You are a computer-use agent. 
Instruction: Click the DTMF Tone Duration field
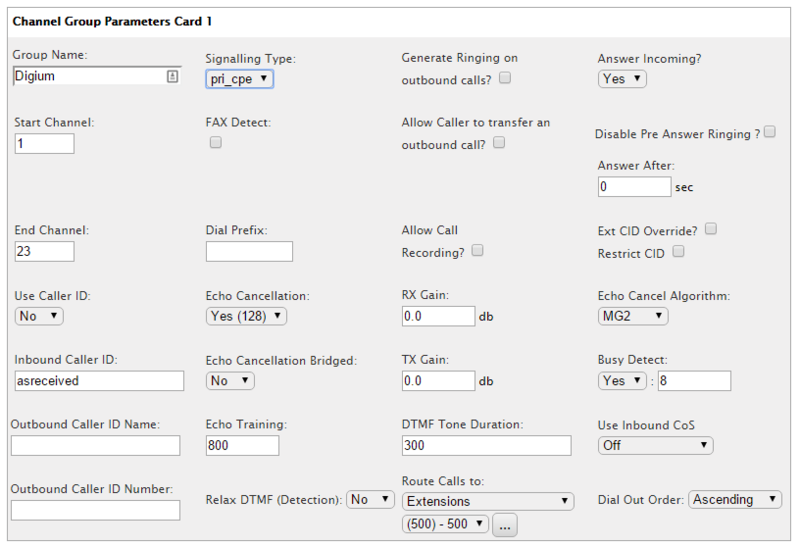click(485, 445)
